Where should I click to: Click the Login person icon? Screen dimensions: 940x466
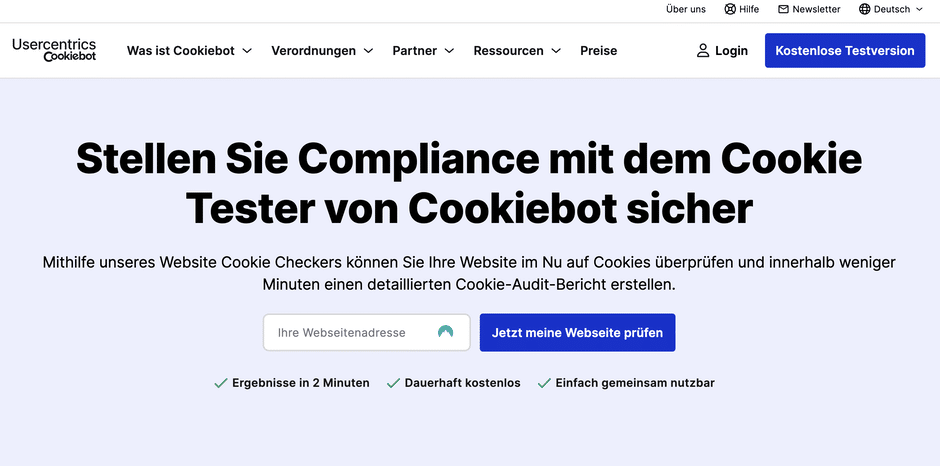click(x=703, y=50)
